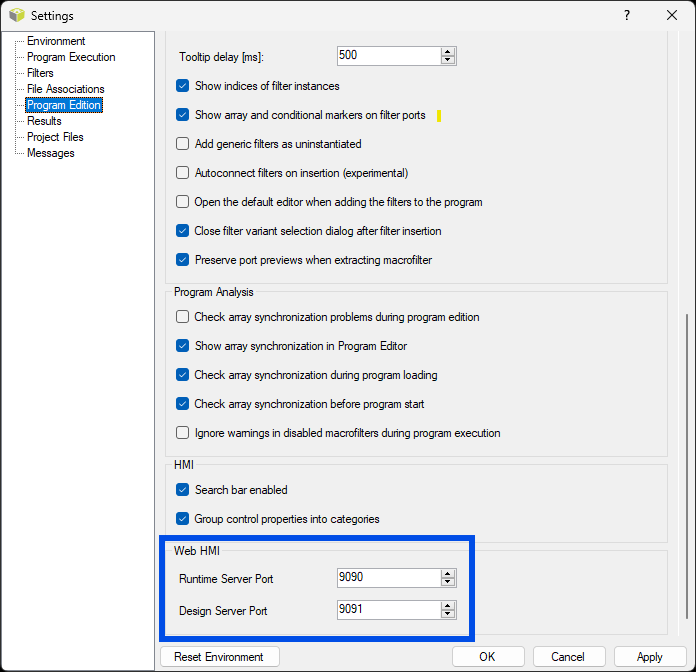Click the Settings window app icon
The width and height of the screenshot is (696, 672).
click(x=17, y=15)
